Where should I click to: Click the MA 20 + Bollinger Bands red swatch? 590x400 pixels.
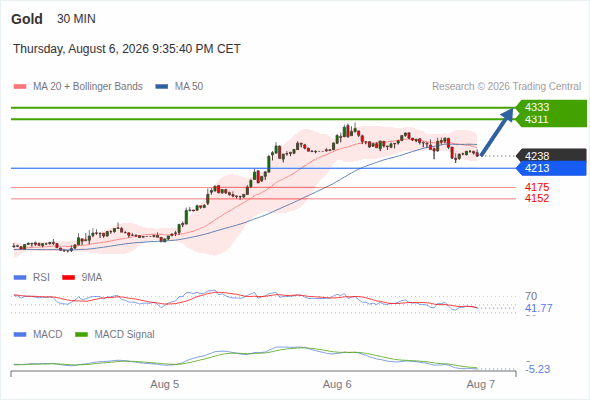pyautogui.click(x=20, y=87)
